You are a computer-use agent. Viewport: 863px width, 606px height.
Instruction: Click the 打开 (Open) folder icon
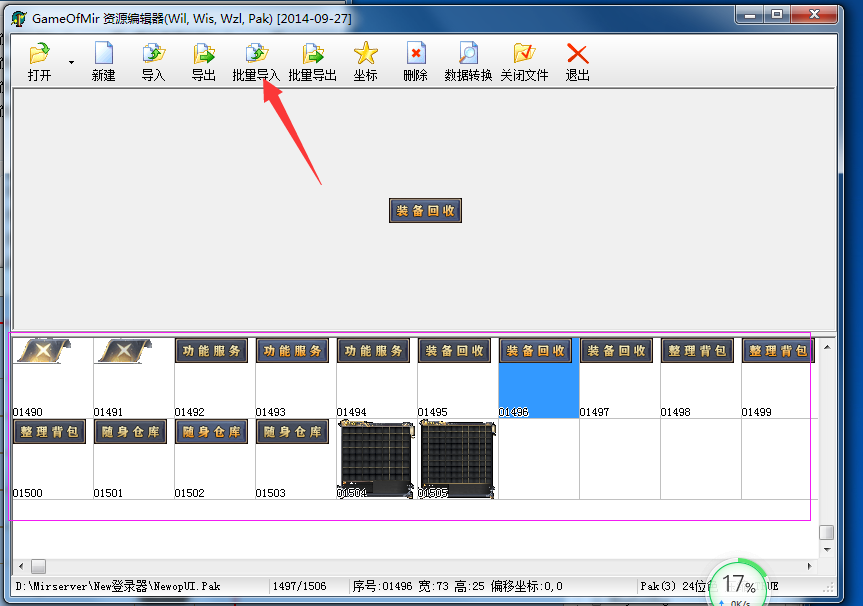pos(40,54)
